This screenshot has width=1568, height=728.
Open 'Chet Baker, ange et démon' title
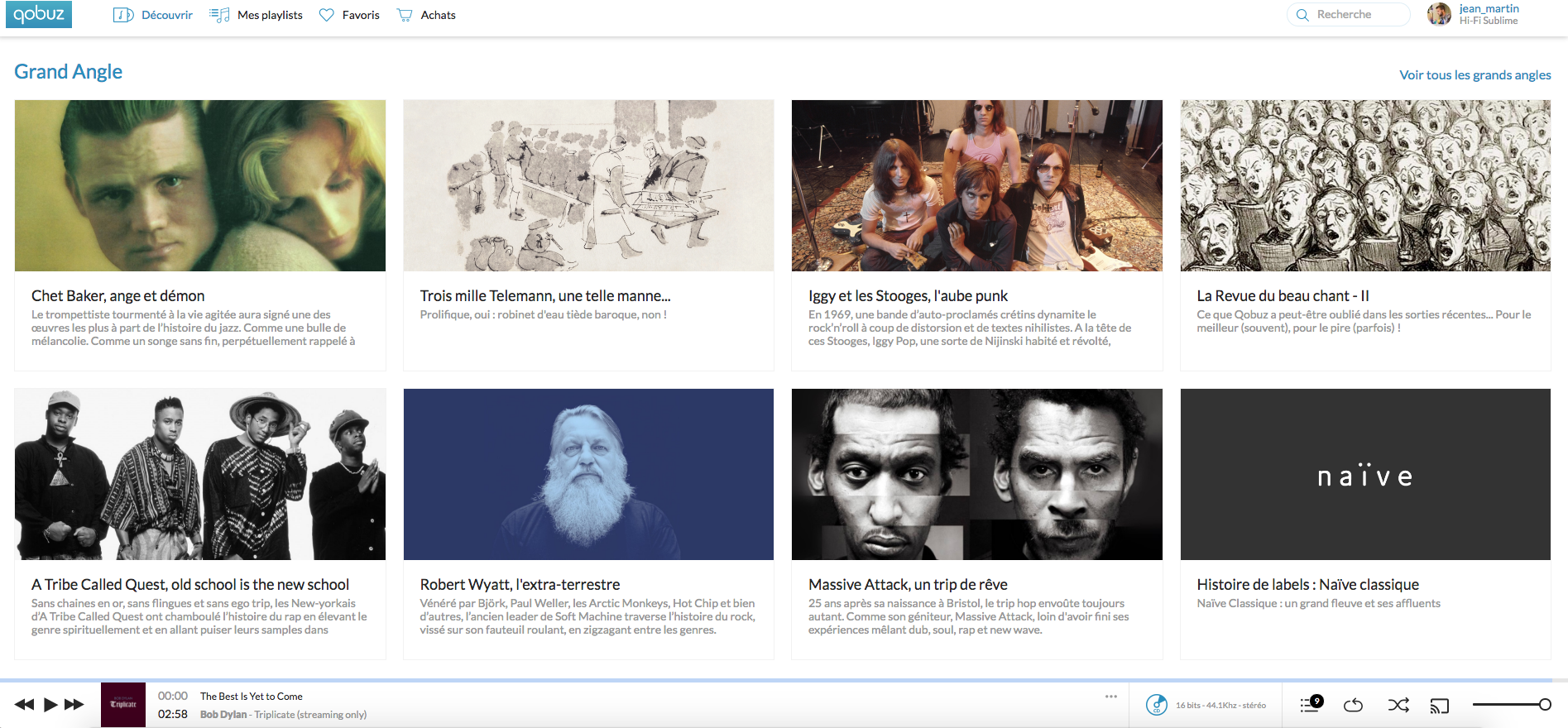coord(118,296)
